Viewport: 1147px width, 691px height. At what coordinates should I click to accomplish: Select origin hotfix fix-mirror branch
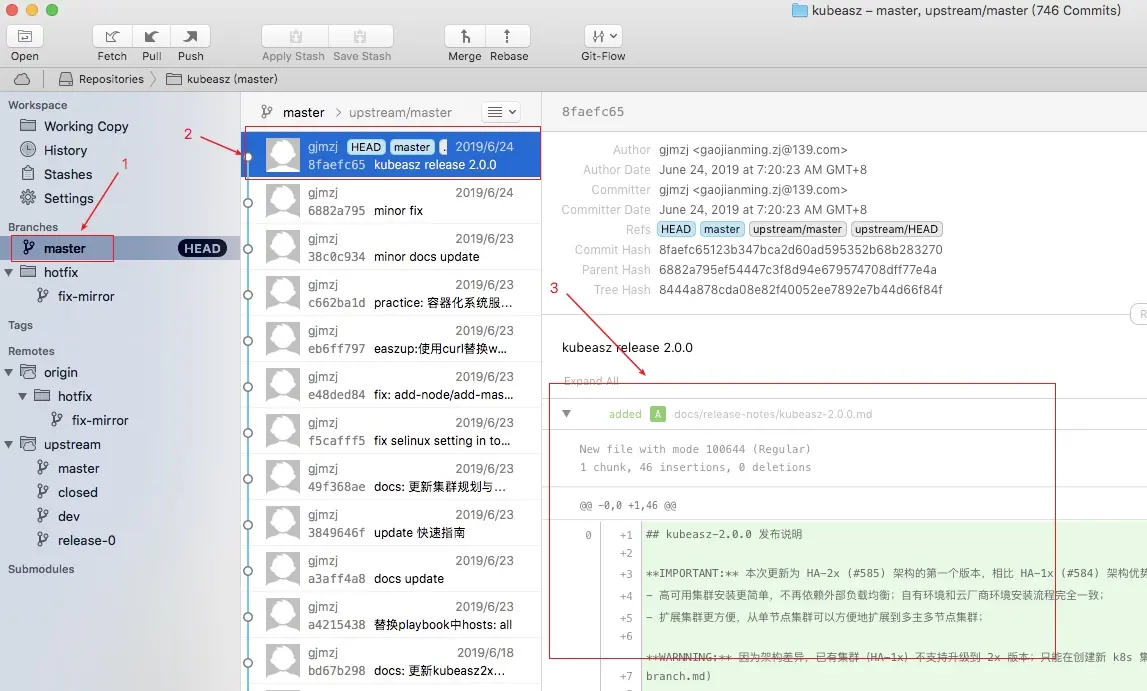tap(99, 420)
